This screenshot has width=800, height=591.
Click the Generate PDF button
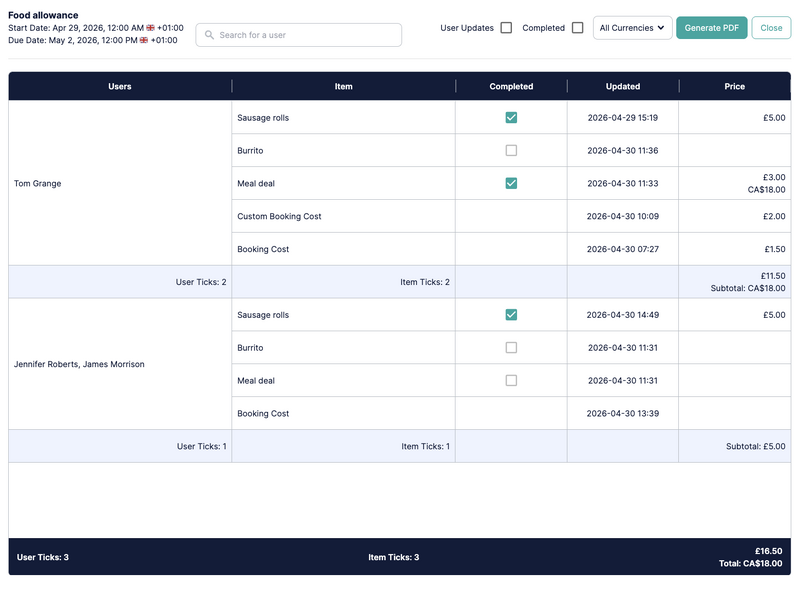click(x=712, y=28)
